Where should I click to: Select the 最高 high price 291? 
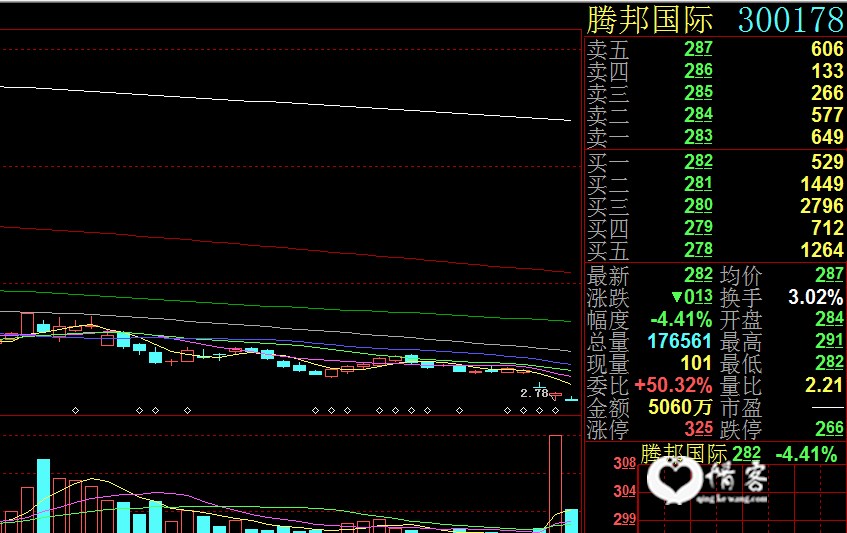pos(829,341)
